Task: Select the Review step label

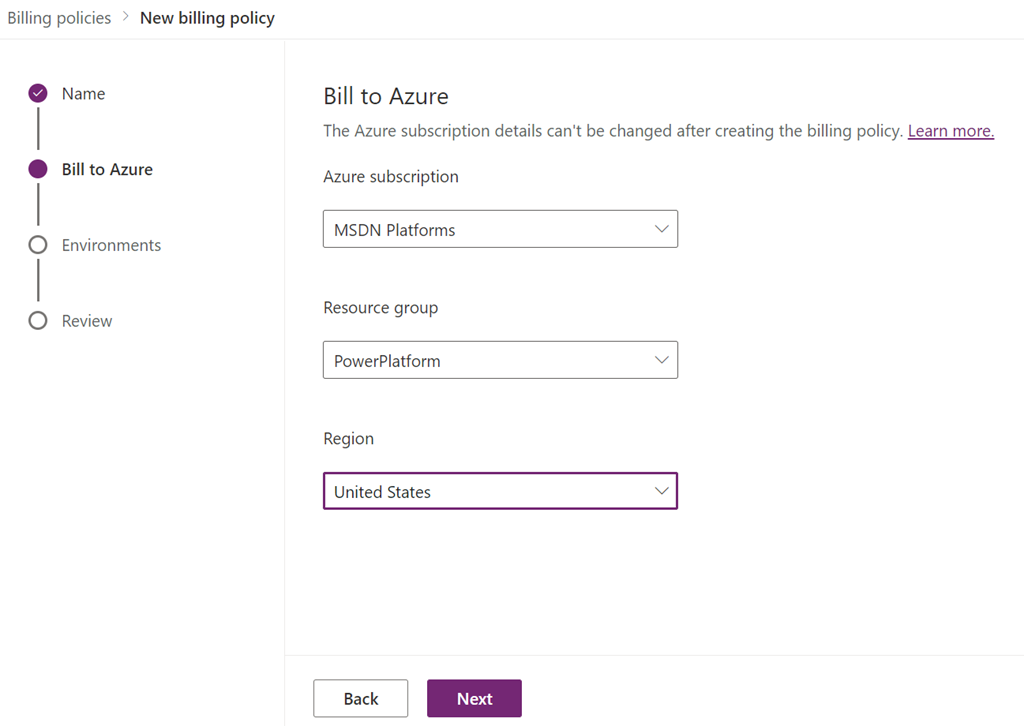Action: 87,322
